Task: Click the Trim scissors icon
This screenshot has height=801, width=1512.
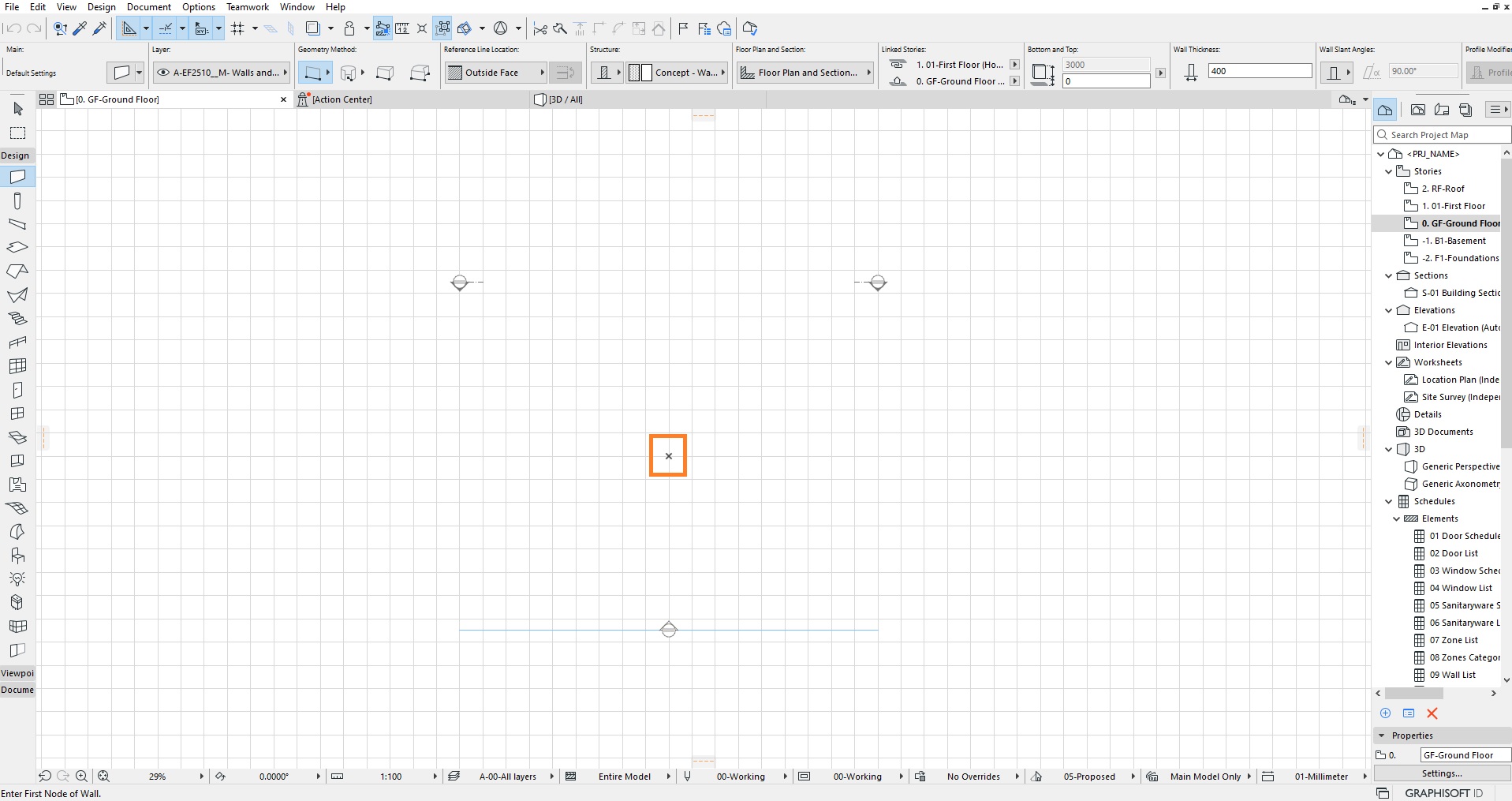Action: click(540, 28)
